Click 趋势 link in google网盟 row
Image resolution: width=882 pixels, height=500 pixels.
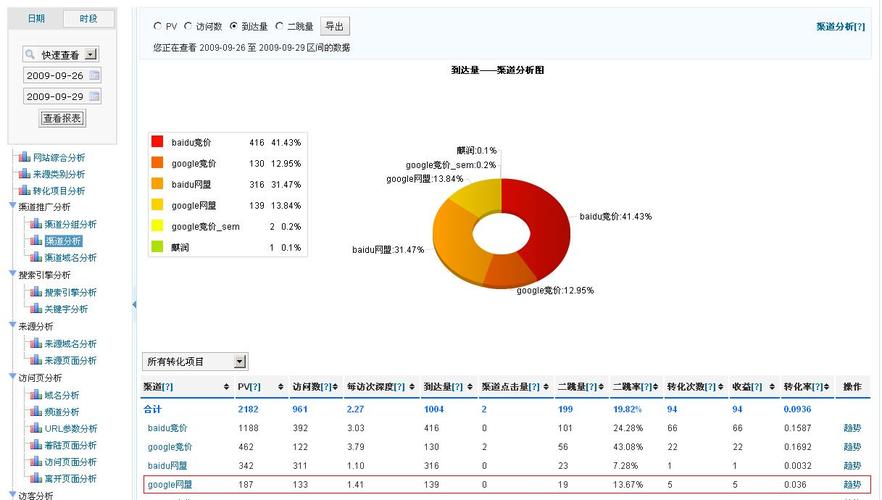coord(852,484)
